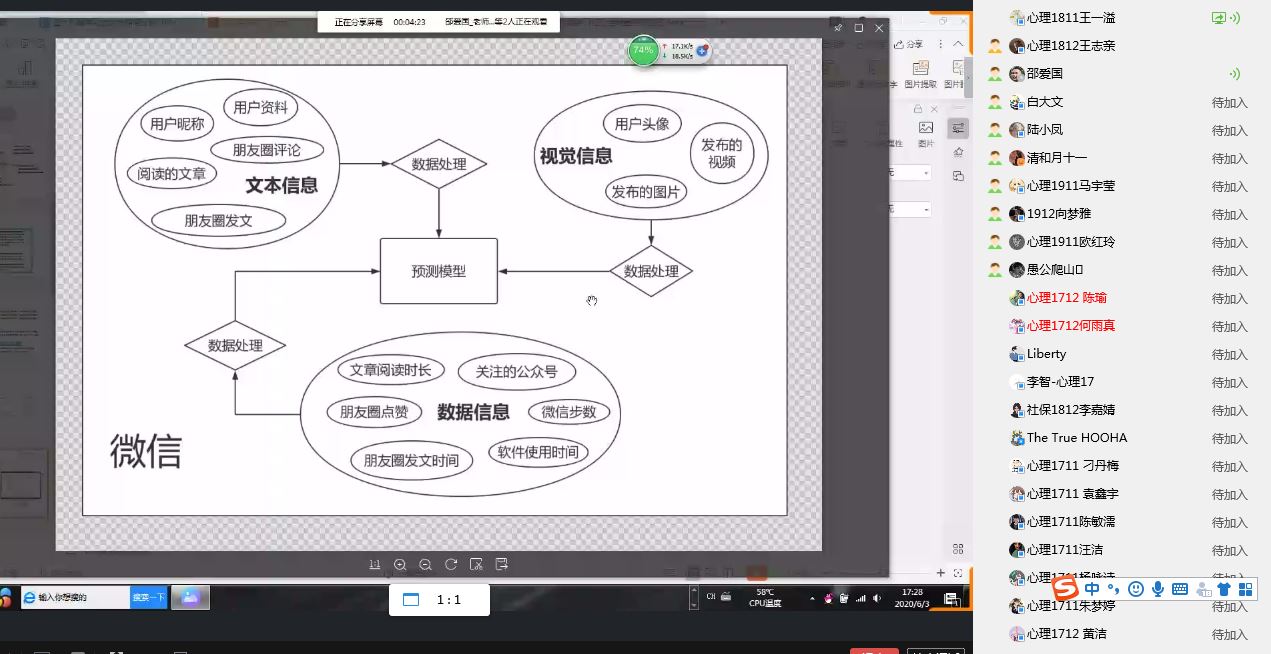Zoom in using the magnifier plus icon

pos(400,565)
